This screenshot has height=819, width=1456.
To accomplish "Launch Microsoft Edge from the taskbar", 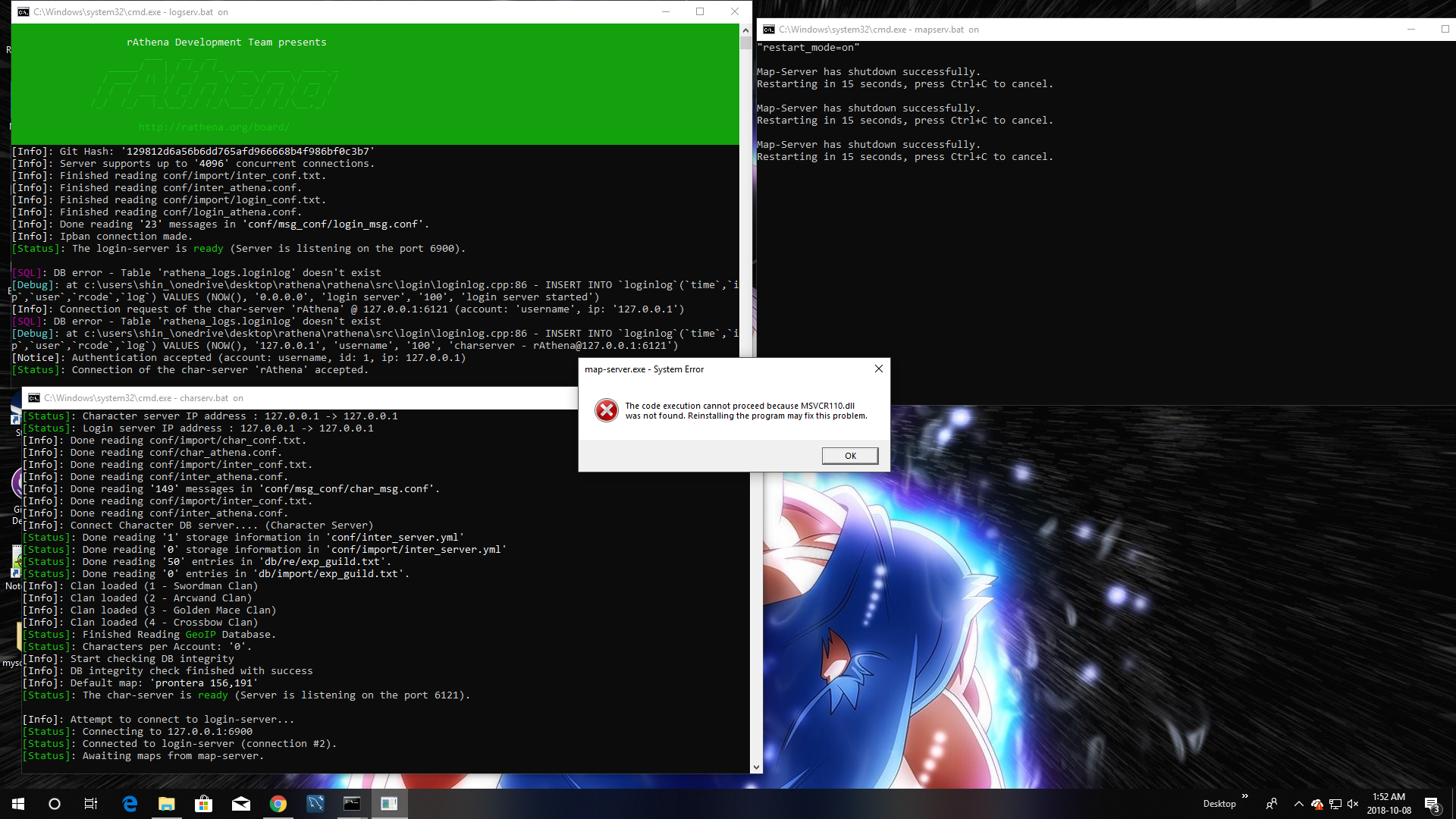I will (130, 804).
